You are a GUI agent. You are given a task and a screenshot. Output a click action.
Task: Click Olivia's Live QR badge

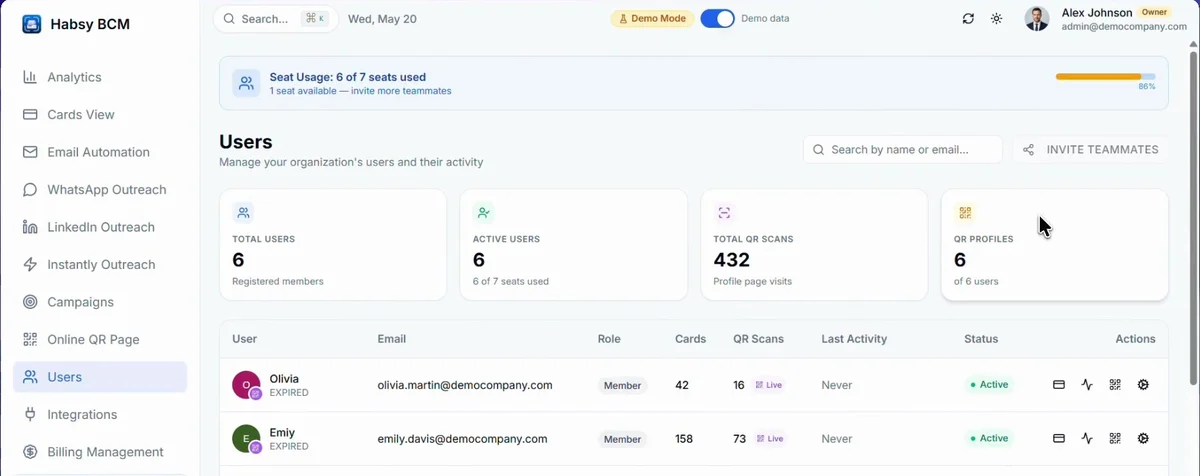(x=769, y=385)
